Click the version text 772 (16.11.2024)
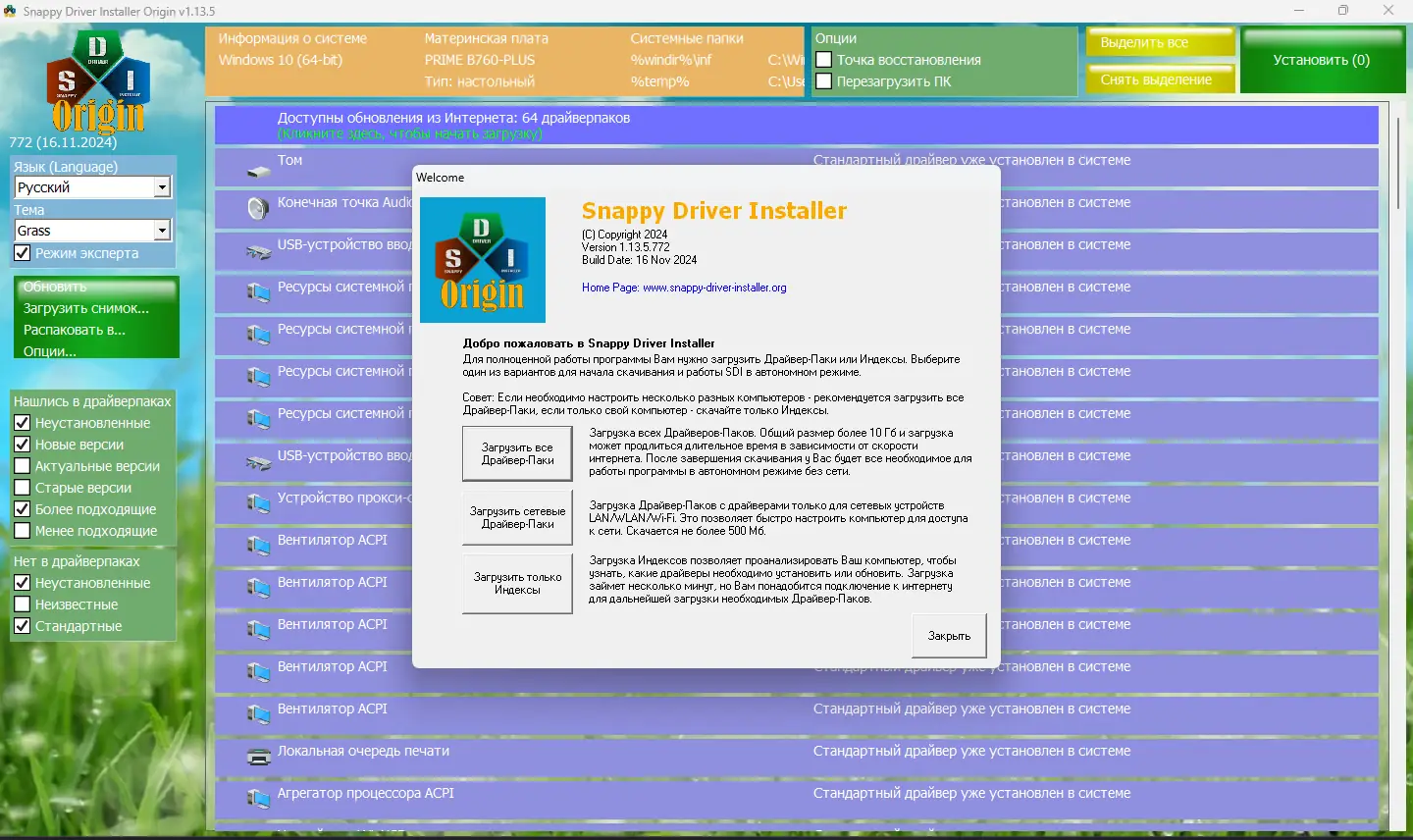The height and width of the screenshot is (840, 1413). pos(63,142)
